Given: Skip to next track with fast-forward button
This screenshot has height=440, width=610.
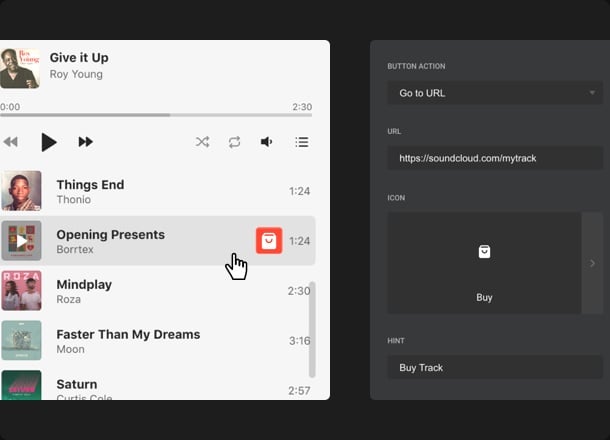Looking at the screenshot, I should (86, 142).
